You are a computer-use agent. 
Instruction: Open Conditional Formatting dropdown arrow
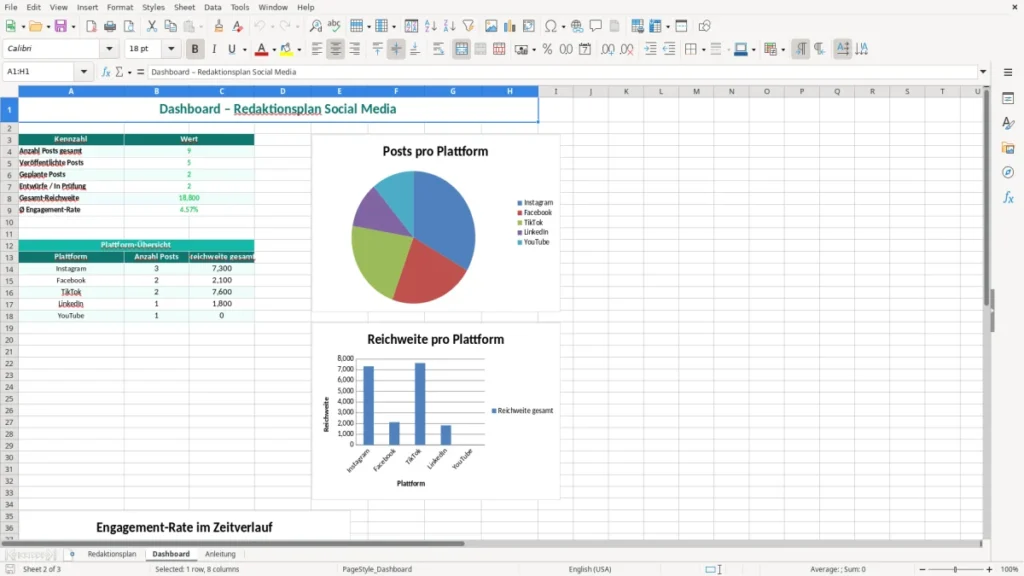(783, 50)
